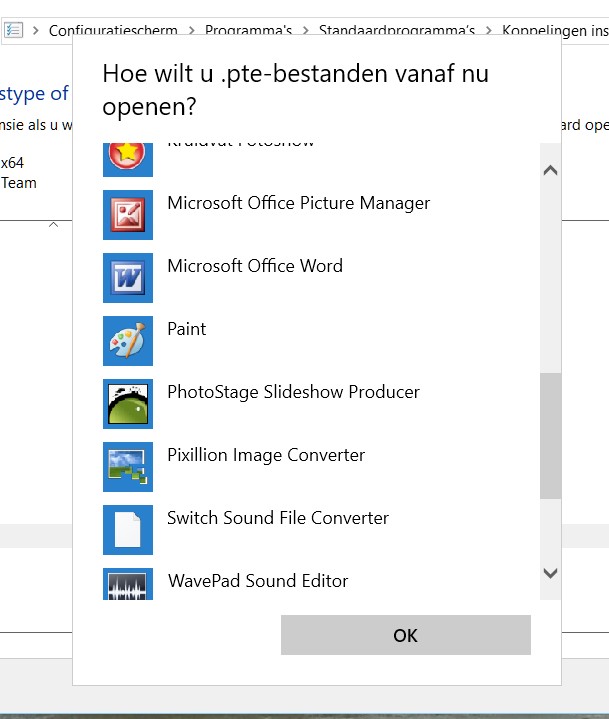Expand chevron after Programma's breadcrumb
The width and height of the screenshot is (609, 719).
tap(306, 31)
